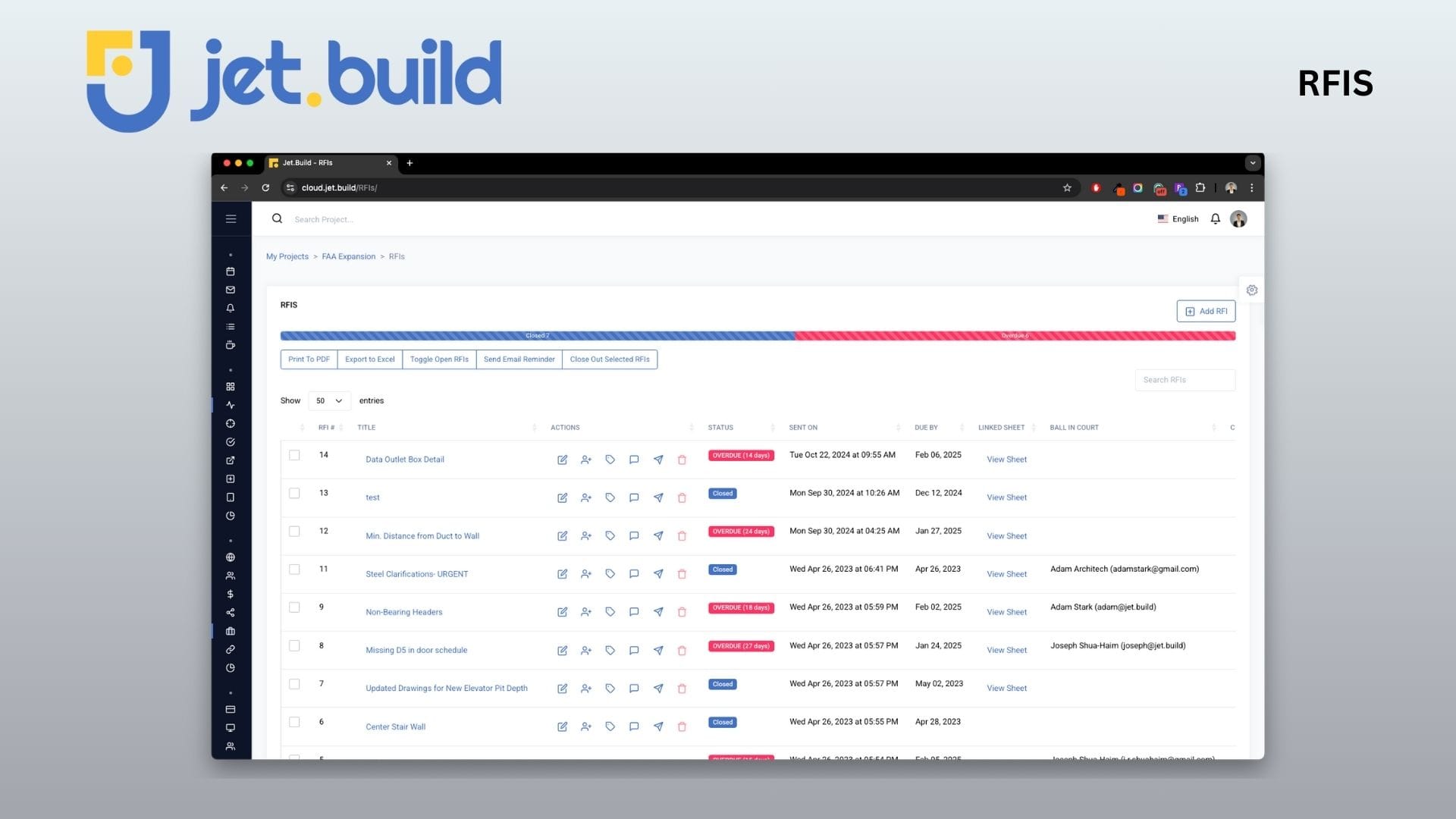The image size is (1456, 819).
Task: Select checkbox for Min. Distance from Duct row
Action: [294, 532]
